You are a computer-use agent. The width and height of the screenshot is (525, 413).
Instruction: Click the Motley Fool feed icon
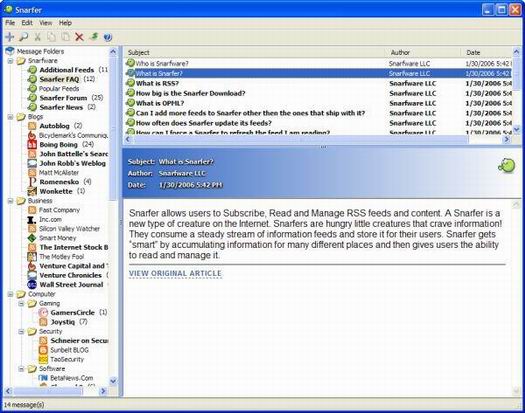[x=32, y=257]
